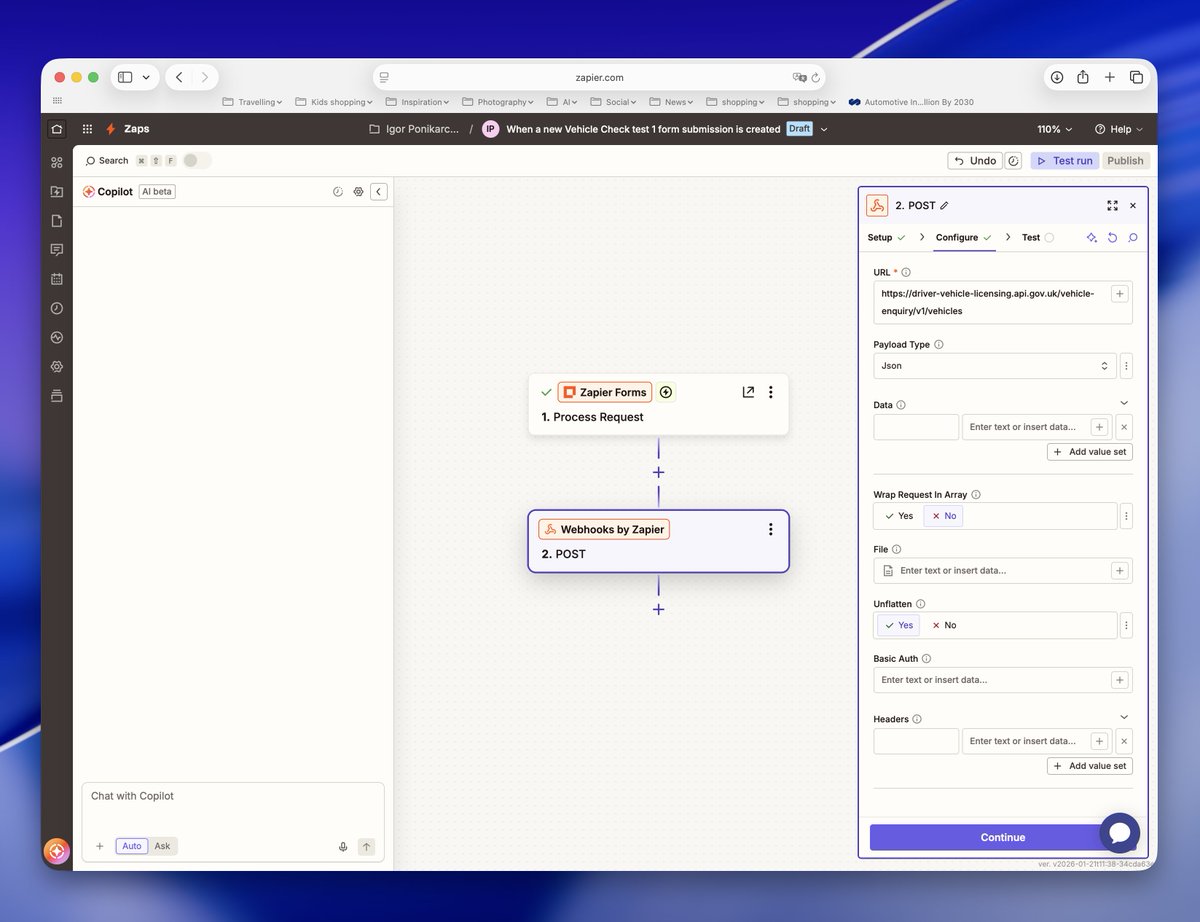The width and height of the screenshot is (1200, 922).
Task: Open the Travelling bookmarks folder
Action: (252, 102)
